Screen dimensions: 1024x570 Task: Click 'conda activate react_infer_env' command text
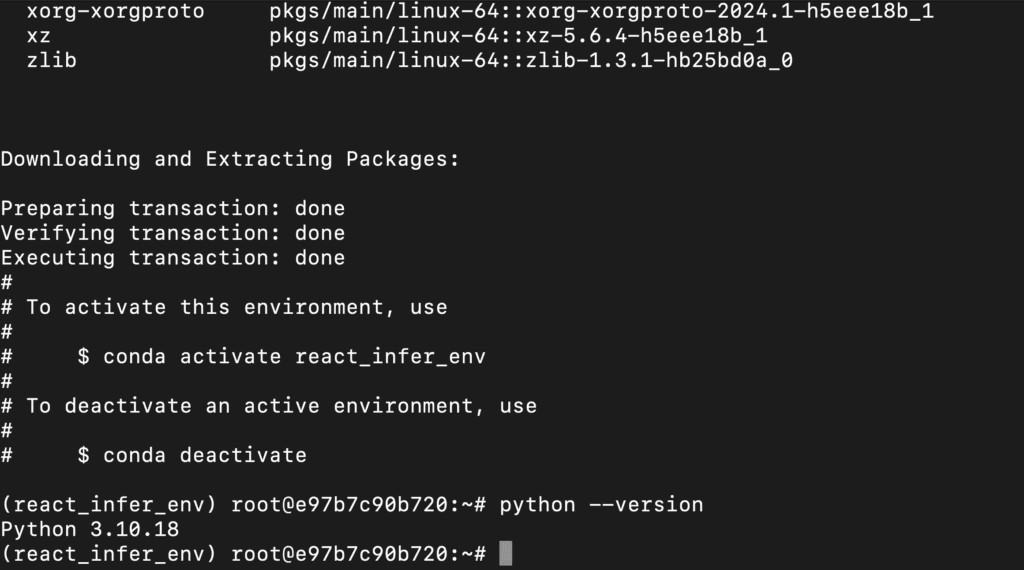pos(294,356)
